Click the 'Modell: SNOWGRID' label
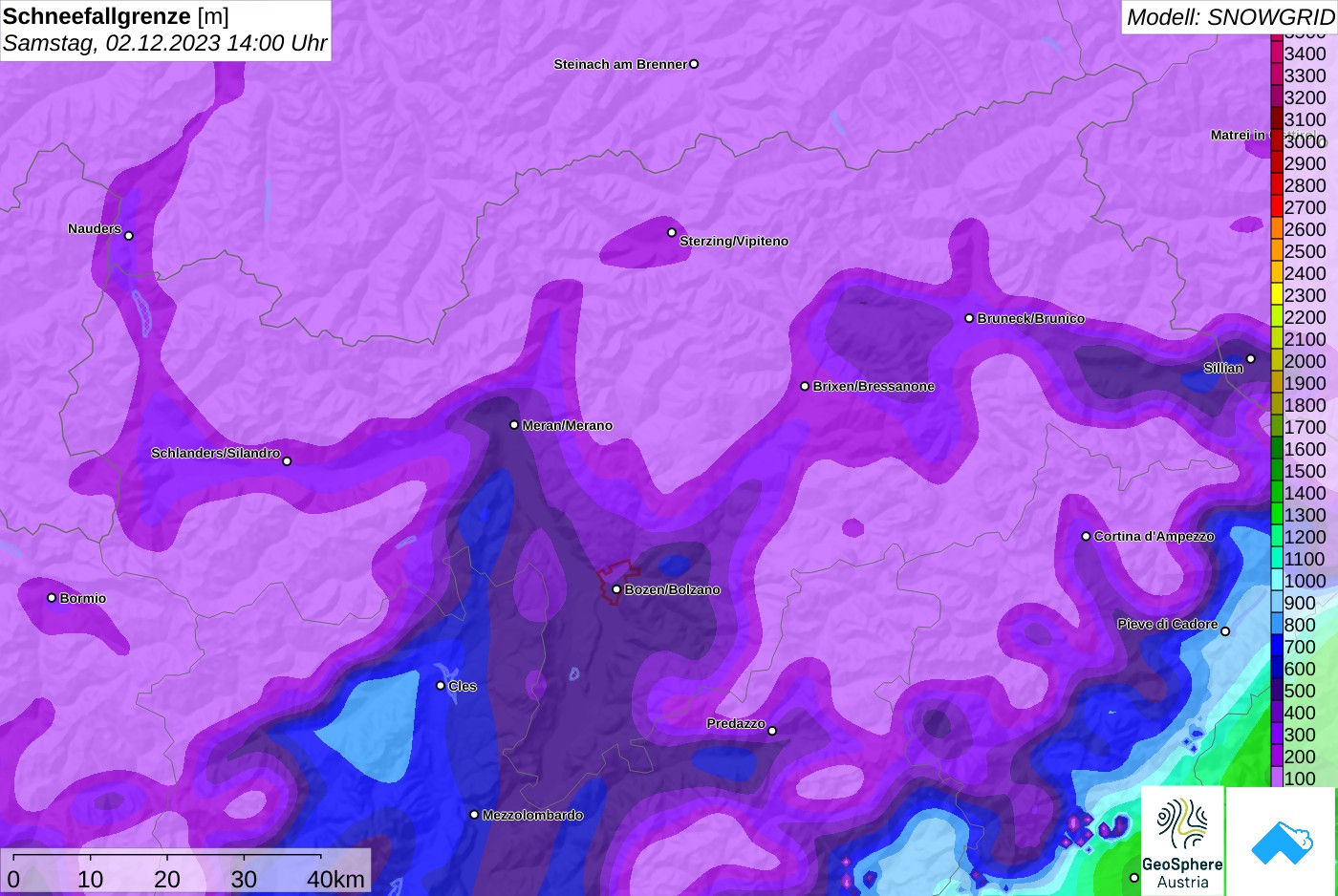 (1230, 16)
